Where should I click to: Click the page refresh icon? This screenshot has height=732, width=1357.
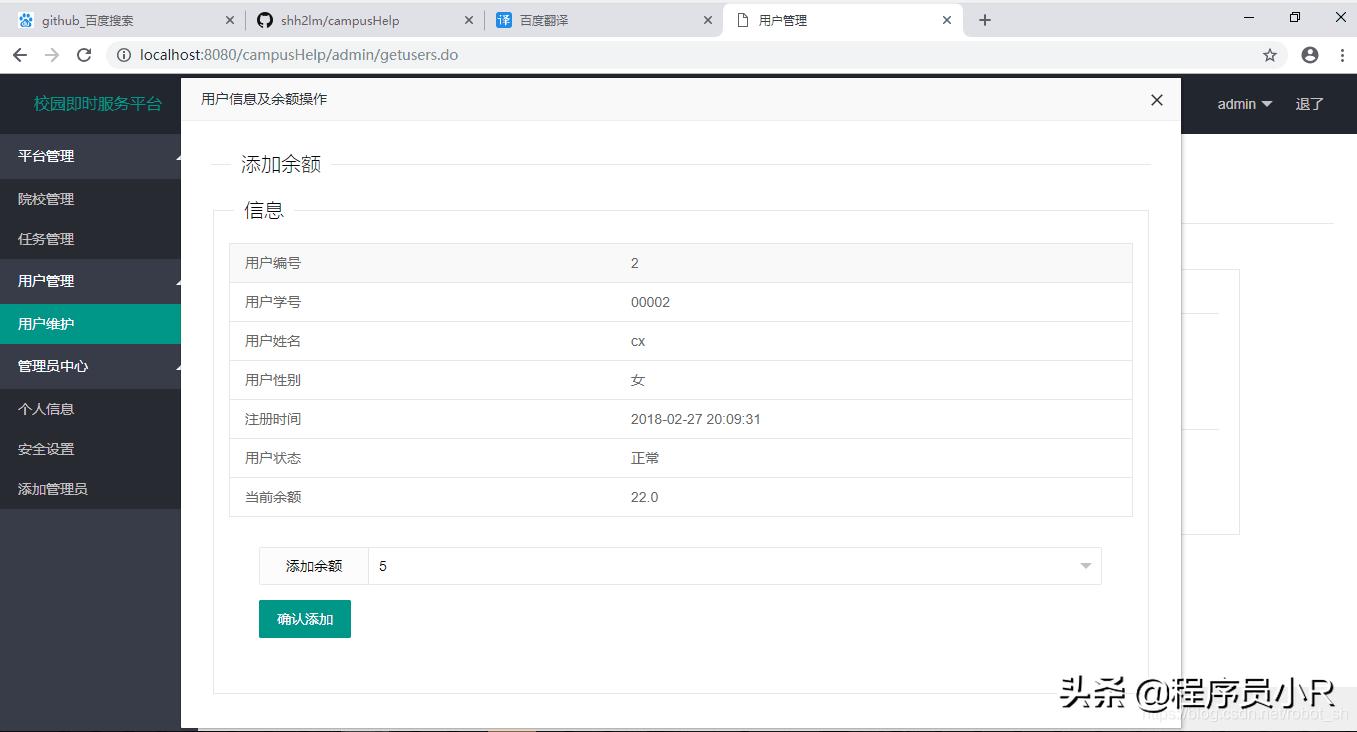84,55
